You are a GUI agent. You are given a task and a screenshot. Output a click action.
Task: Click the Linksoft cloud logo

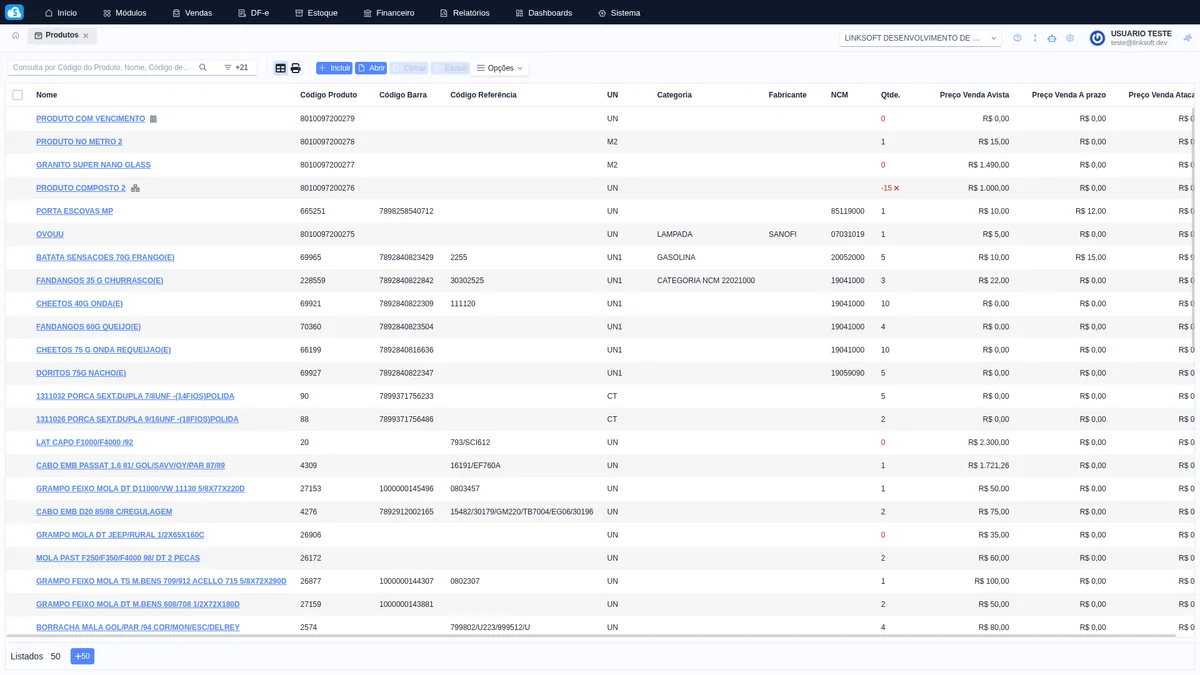[14, 13]
